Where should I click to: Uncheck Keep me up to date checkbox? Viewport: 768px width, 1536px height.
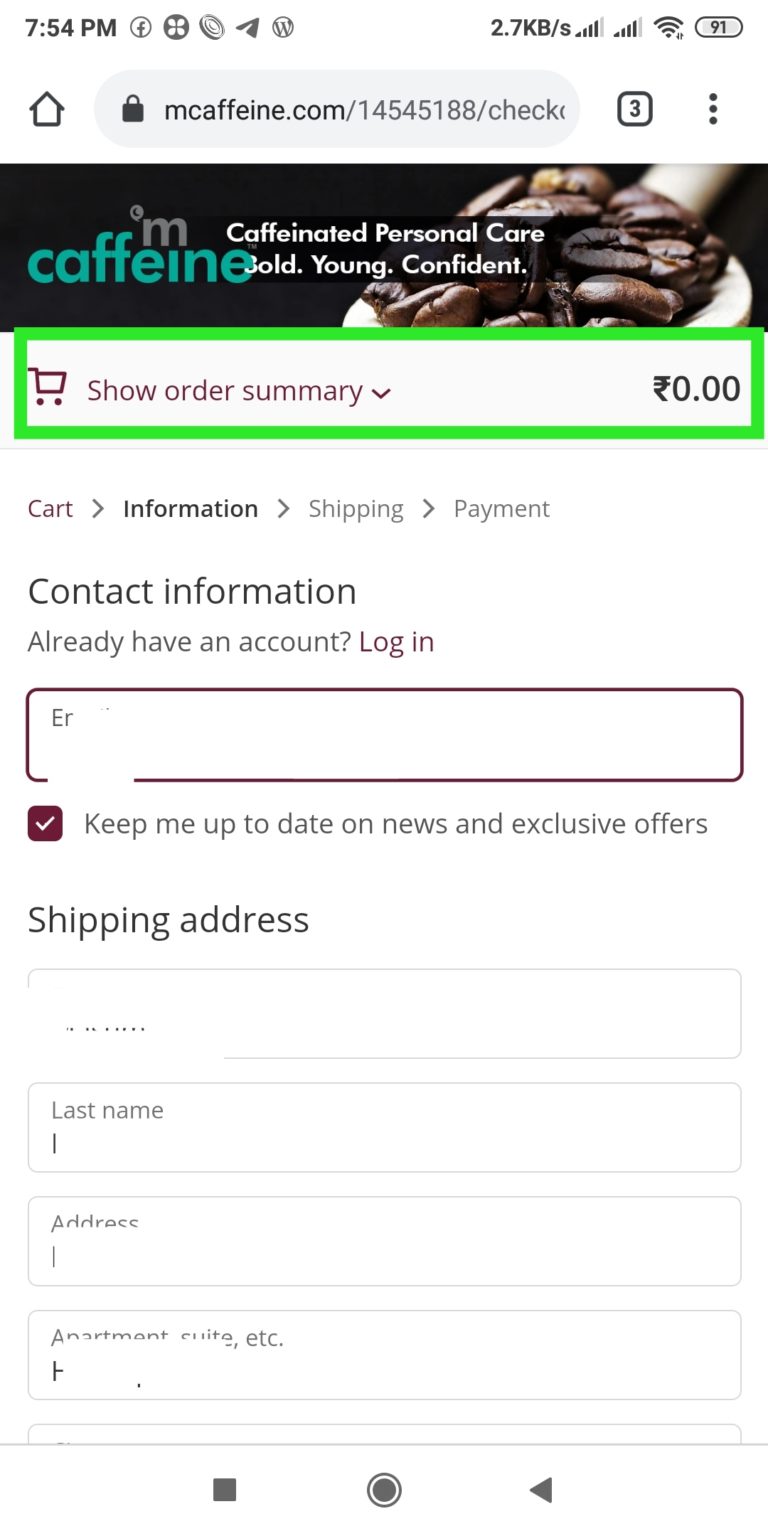click(45, 824)
